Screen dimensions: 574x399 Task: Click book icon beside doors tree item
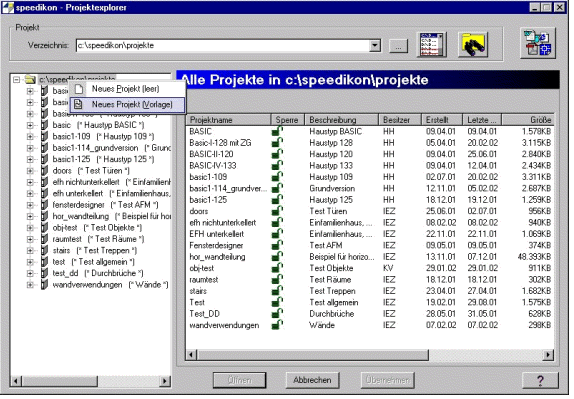click(44, 171)
